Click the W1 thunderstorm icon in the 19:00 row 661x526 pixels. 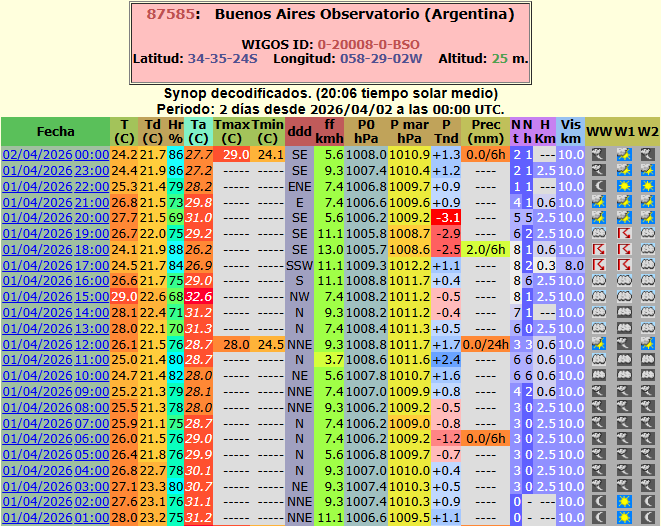coord(624,233)
